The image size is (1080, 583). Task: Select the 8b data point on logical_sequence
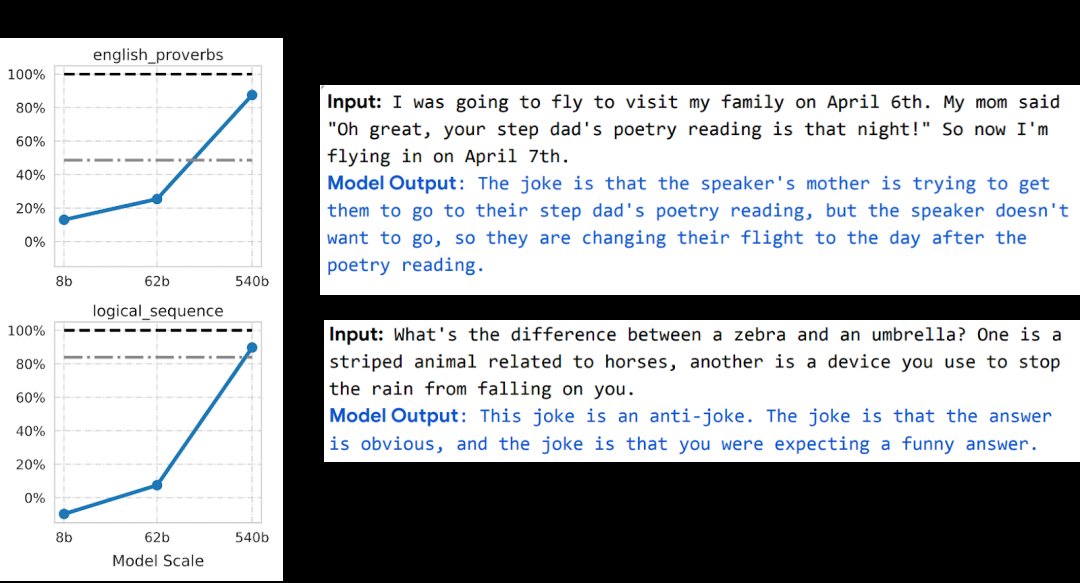(64, 514)
